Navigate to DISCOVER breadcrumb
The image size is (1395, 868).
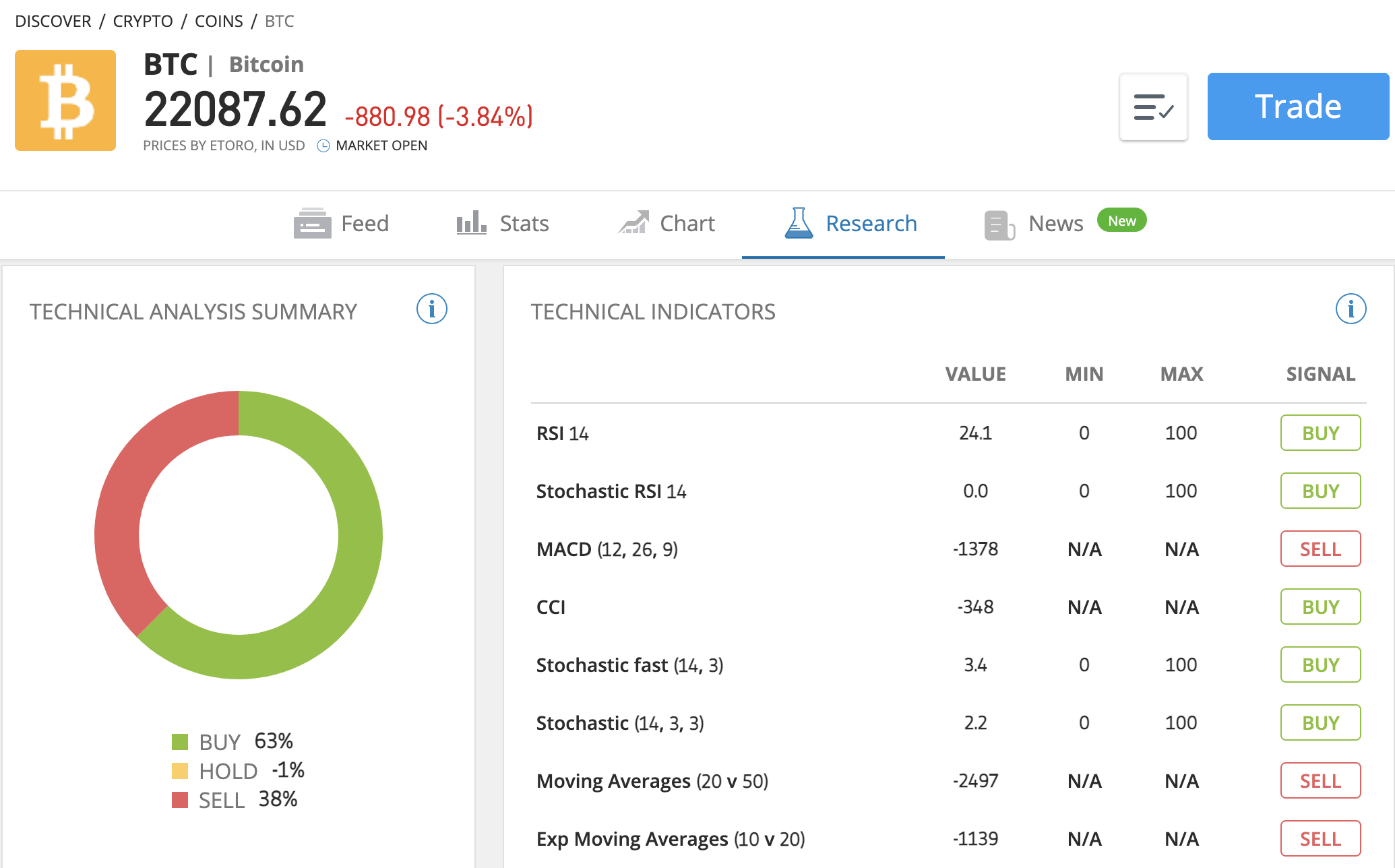point(53,21)
